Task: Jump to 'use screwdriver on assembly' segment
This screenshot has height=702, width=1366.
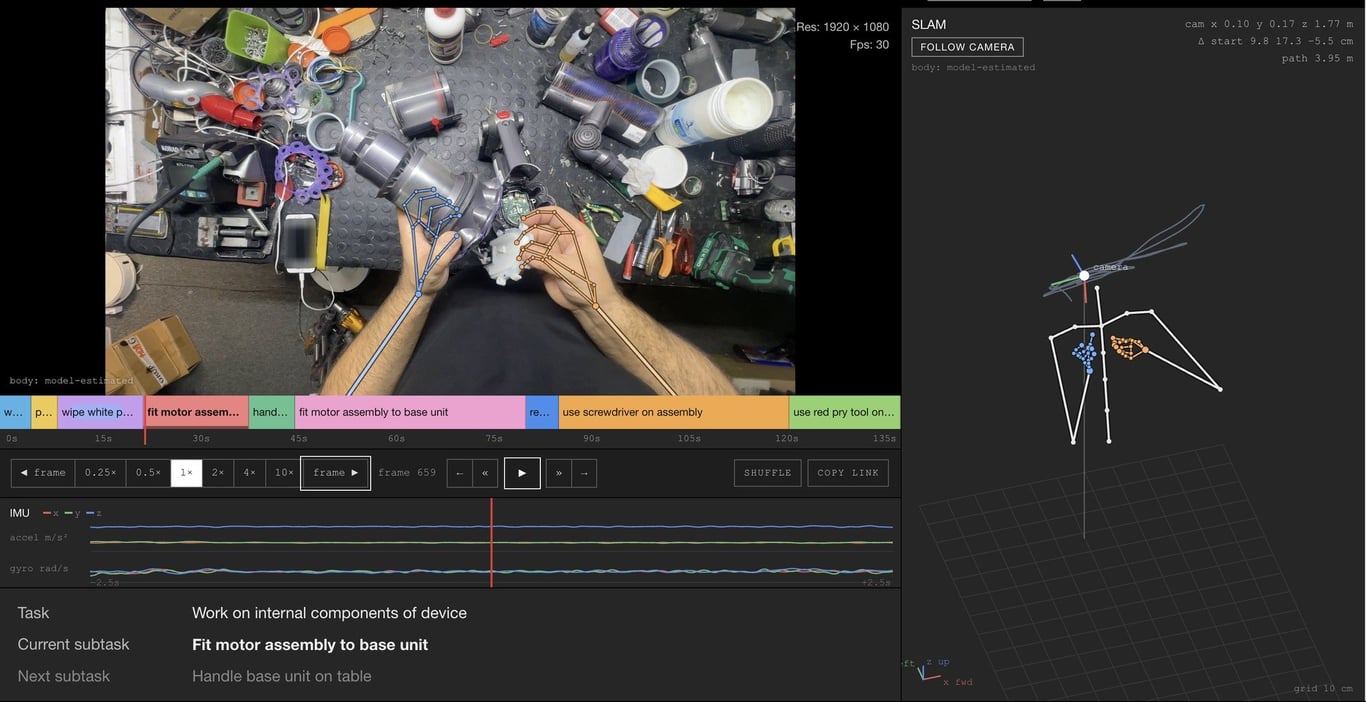Action: 674,412
